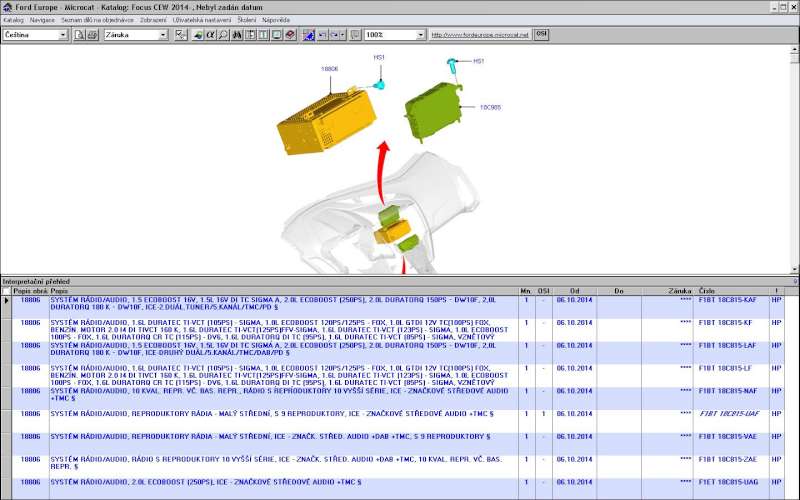Open the Zobrazení menu
This screenshot has height=500, width=800.
(x=153, y=19)
